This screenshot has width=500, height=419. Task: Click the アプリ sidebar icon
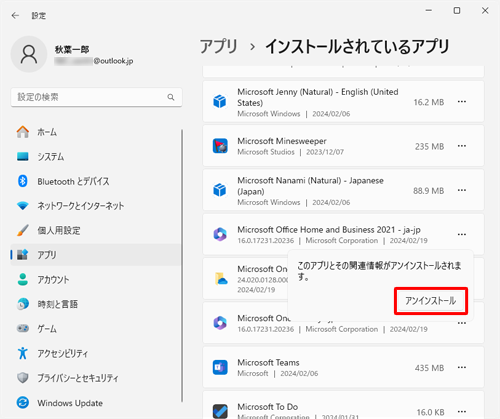pos(23,255)
